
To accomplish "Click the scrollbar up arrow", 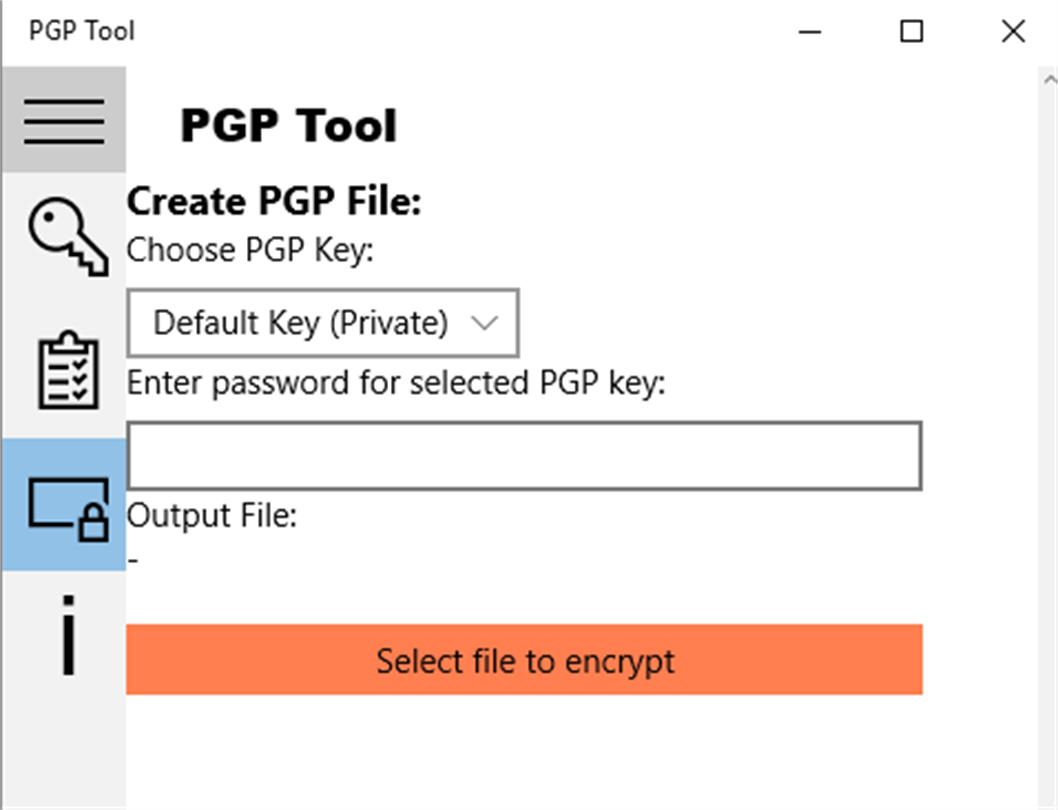I will (x=1049, y=79).
